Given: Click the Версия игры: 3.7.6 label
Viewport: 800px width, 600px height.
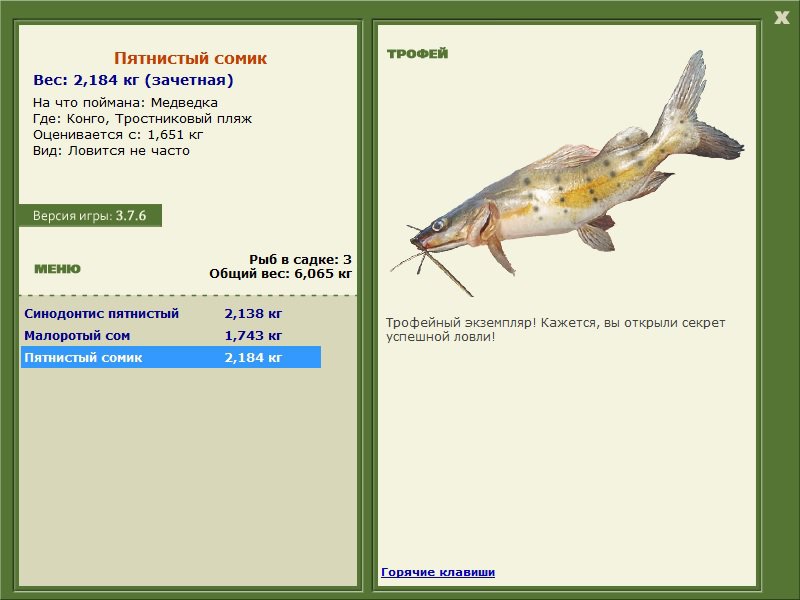Looking at the screenshot, I should 89,216.
